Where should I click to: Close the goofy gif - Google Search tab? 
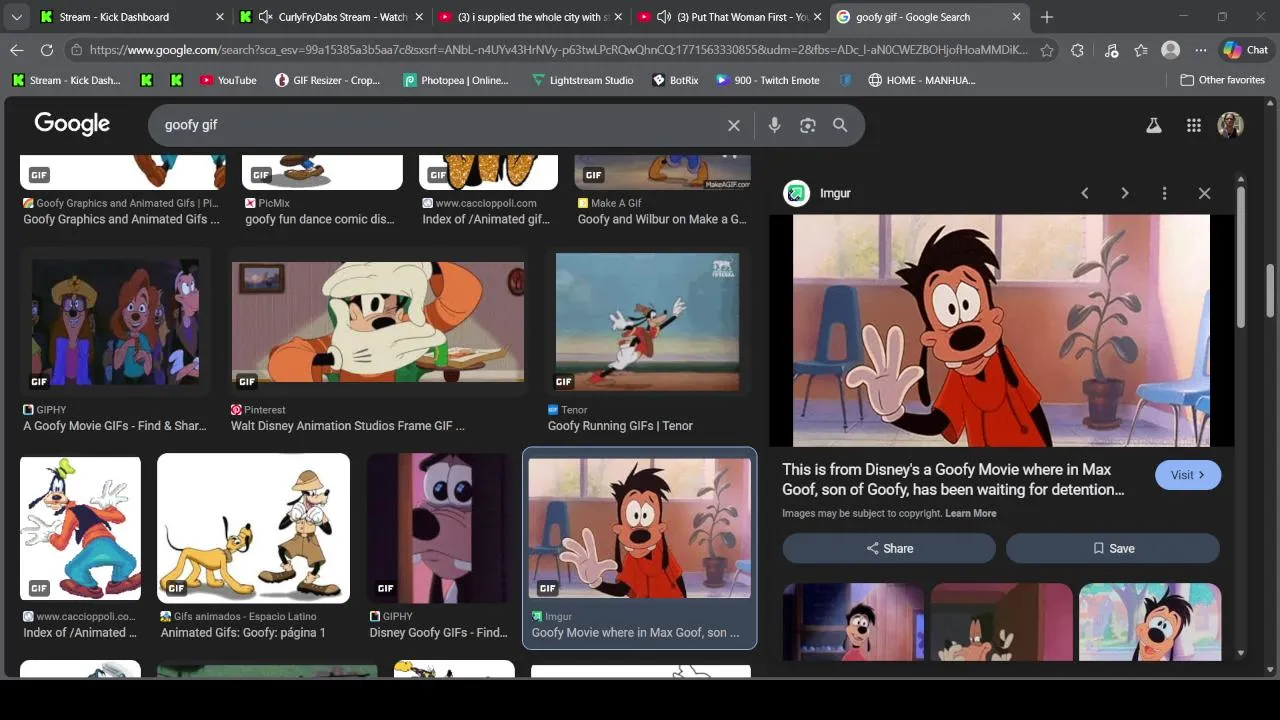[x=1017, y=17]
